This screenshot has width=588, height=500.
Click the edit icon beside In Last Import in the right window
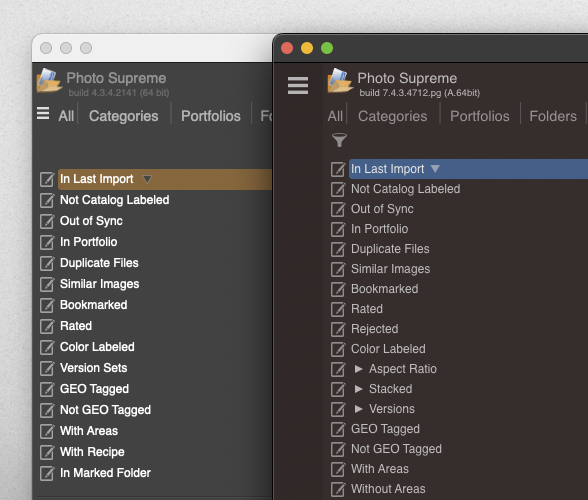click(x=338, y=169)
